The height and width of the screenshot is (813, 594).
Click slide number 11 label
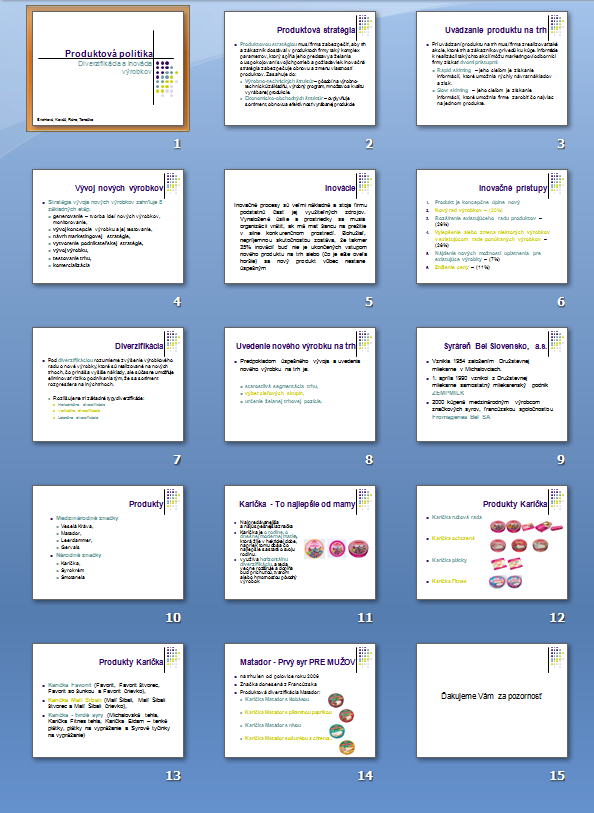coord(365,618)
